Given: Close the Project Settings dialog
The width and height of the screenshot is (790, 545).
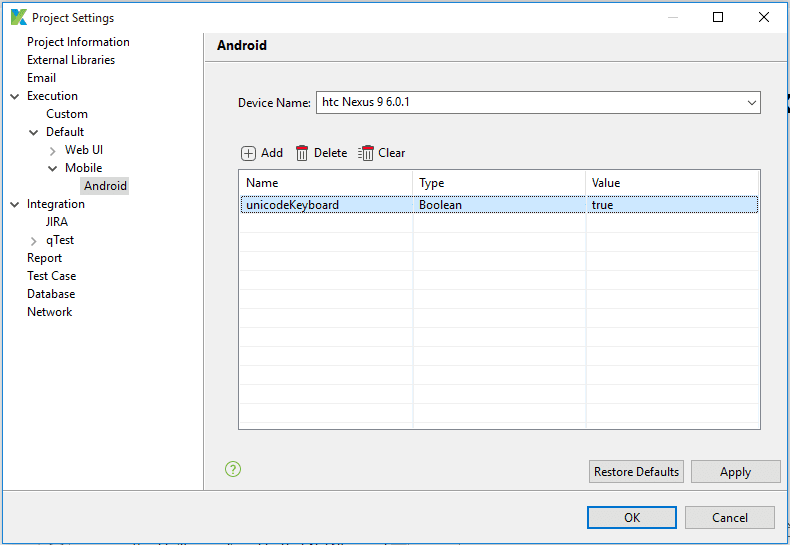Looking at the screenshot, I should (764, 17).
